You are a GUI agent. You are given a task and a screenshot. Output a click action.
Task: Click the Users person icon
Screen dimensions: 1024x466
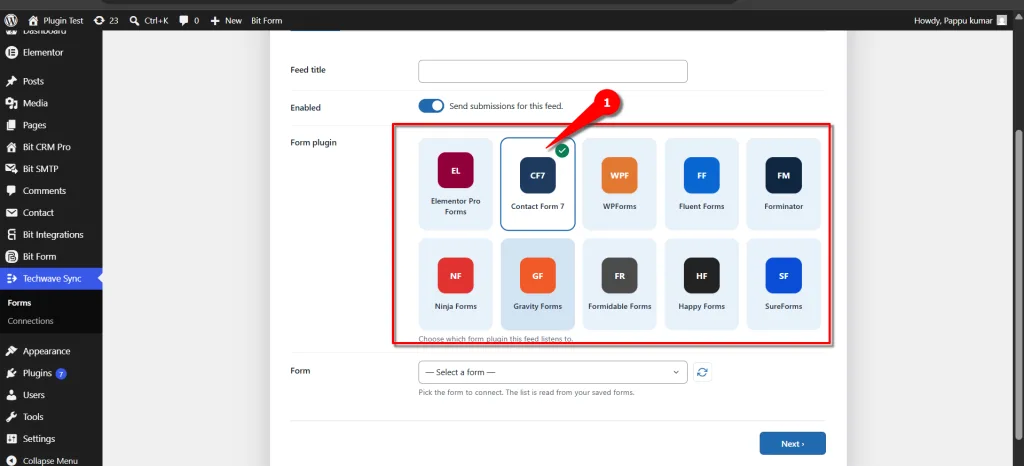[10, 394]
